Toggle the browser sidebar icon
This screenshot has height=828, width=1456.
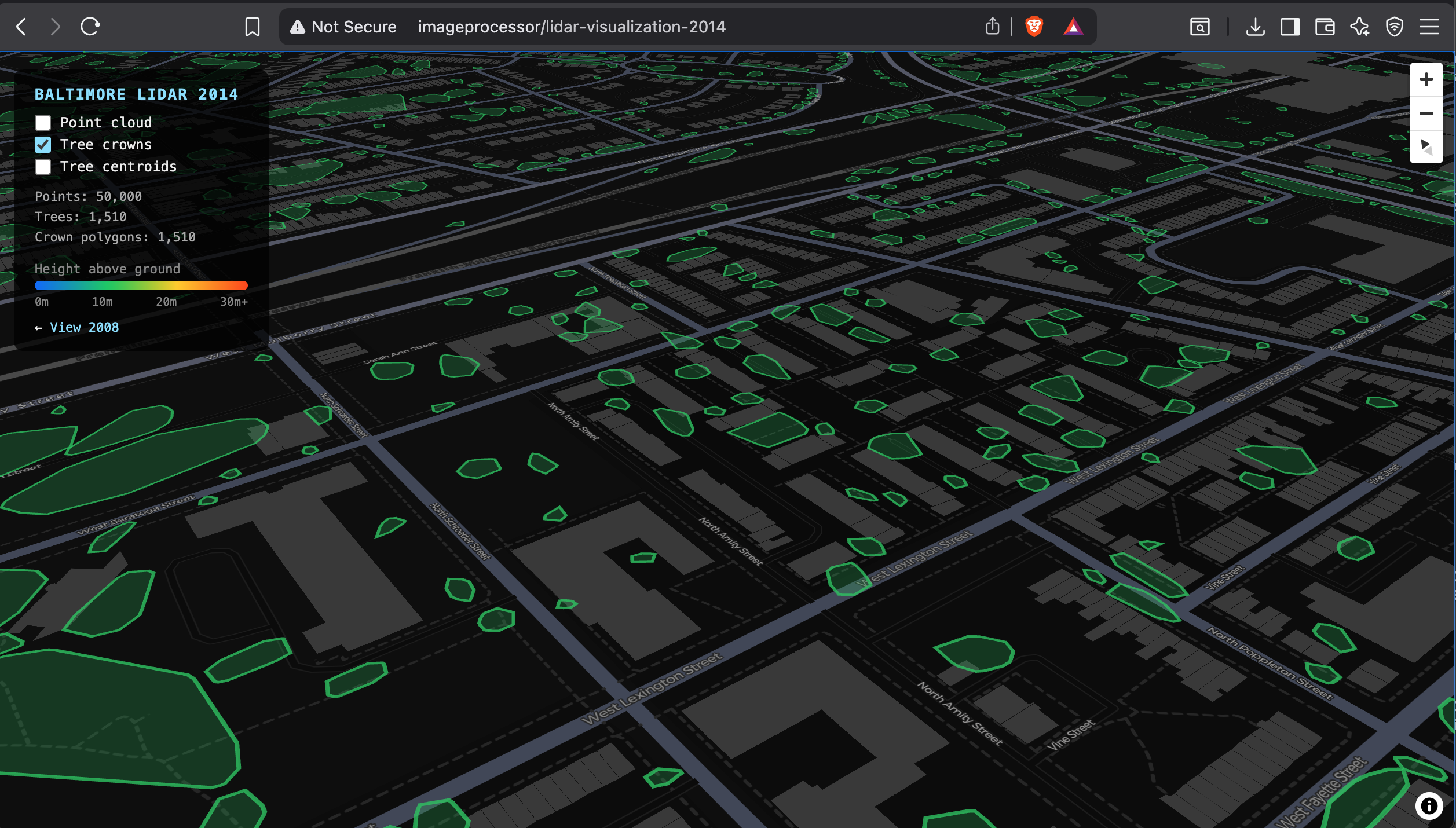tap(1290, 26)
